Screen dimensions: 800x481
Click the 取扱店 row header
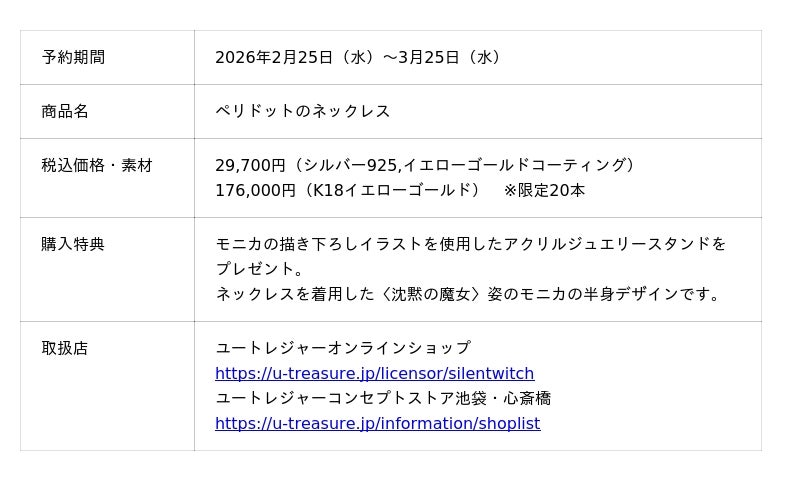pyautogui.click(x=65, y=348)
